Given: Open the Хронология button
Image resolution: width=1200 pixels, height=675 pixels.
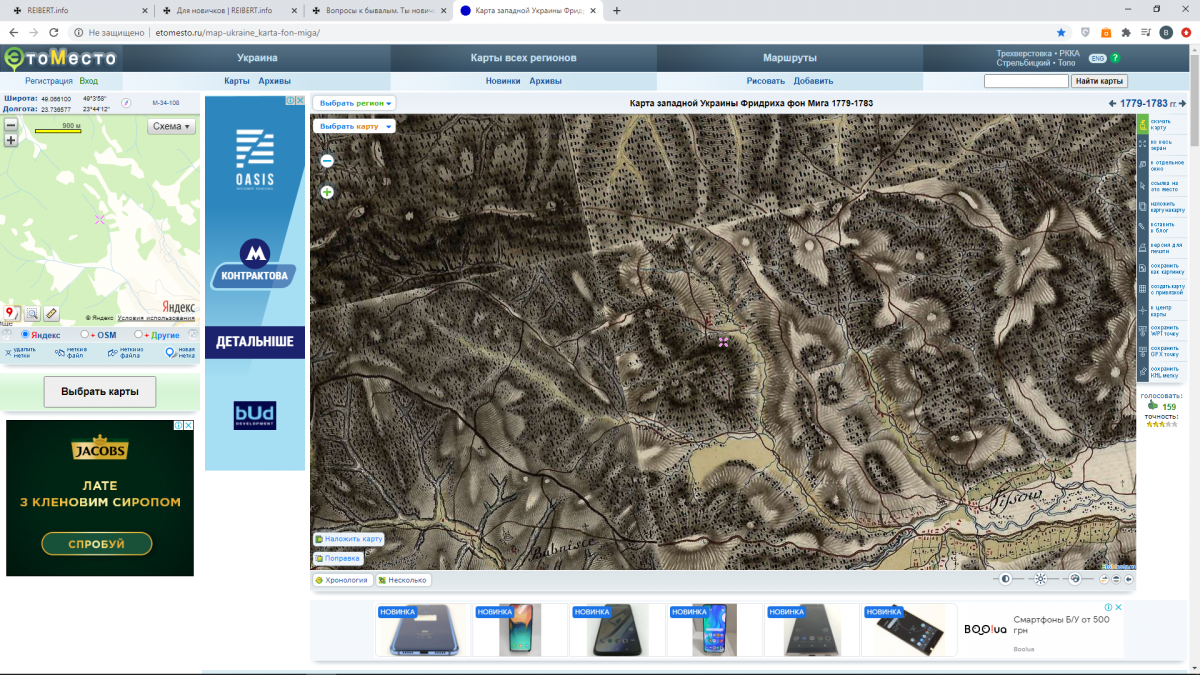Looking at the screenshot, I should pyautogui.click(x=343, y=580).
